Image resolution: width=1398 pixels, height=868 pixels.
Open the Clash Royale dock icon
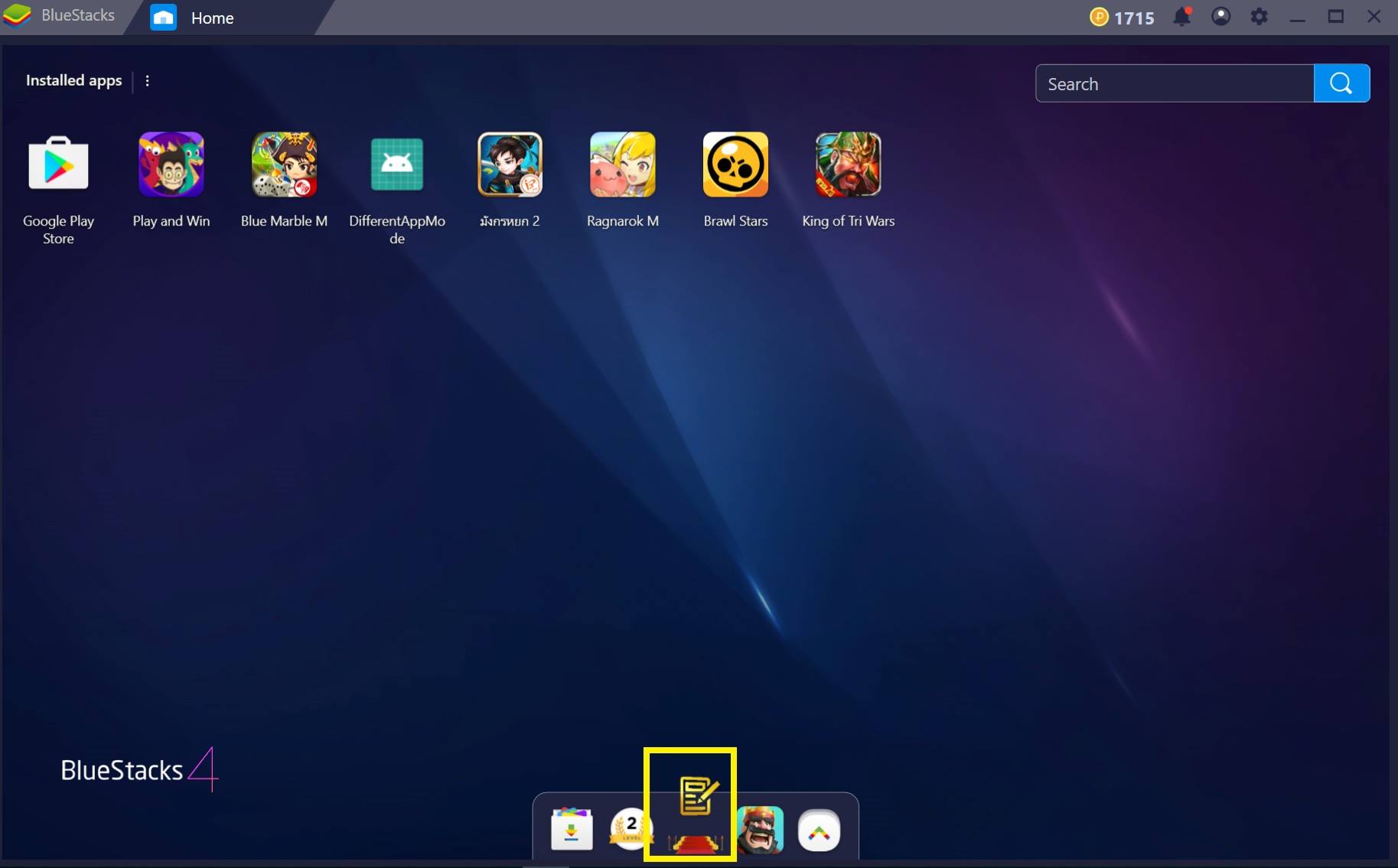tap(760, 829)
